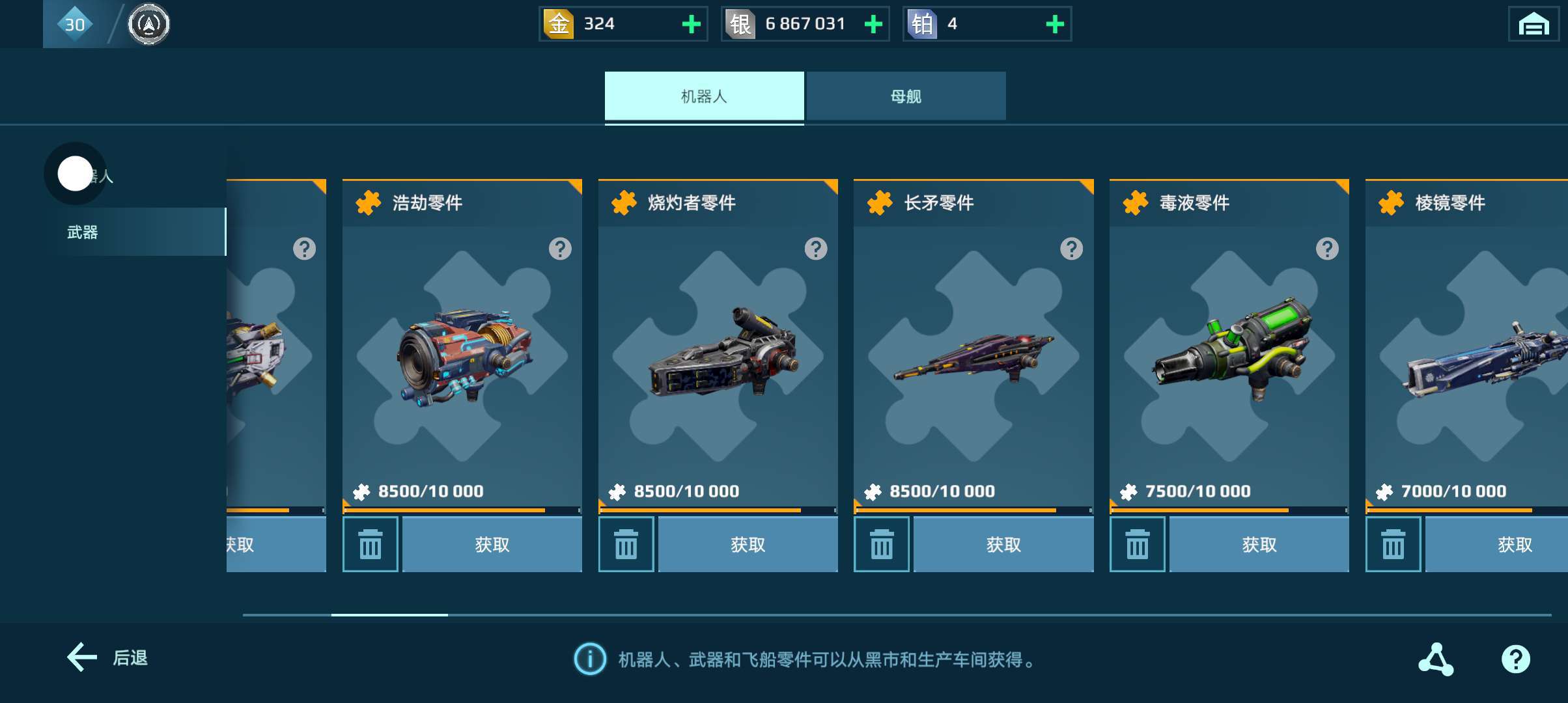Open the clan emblem badge icon
This screenshot has width=1568, height=703.
pos(148,24)
